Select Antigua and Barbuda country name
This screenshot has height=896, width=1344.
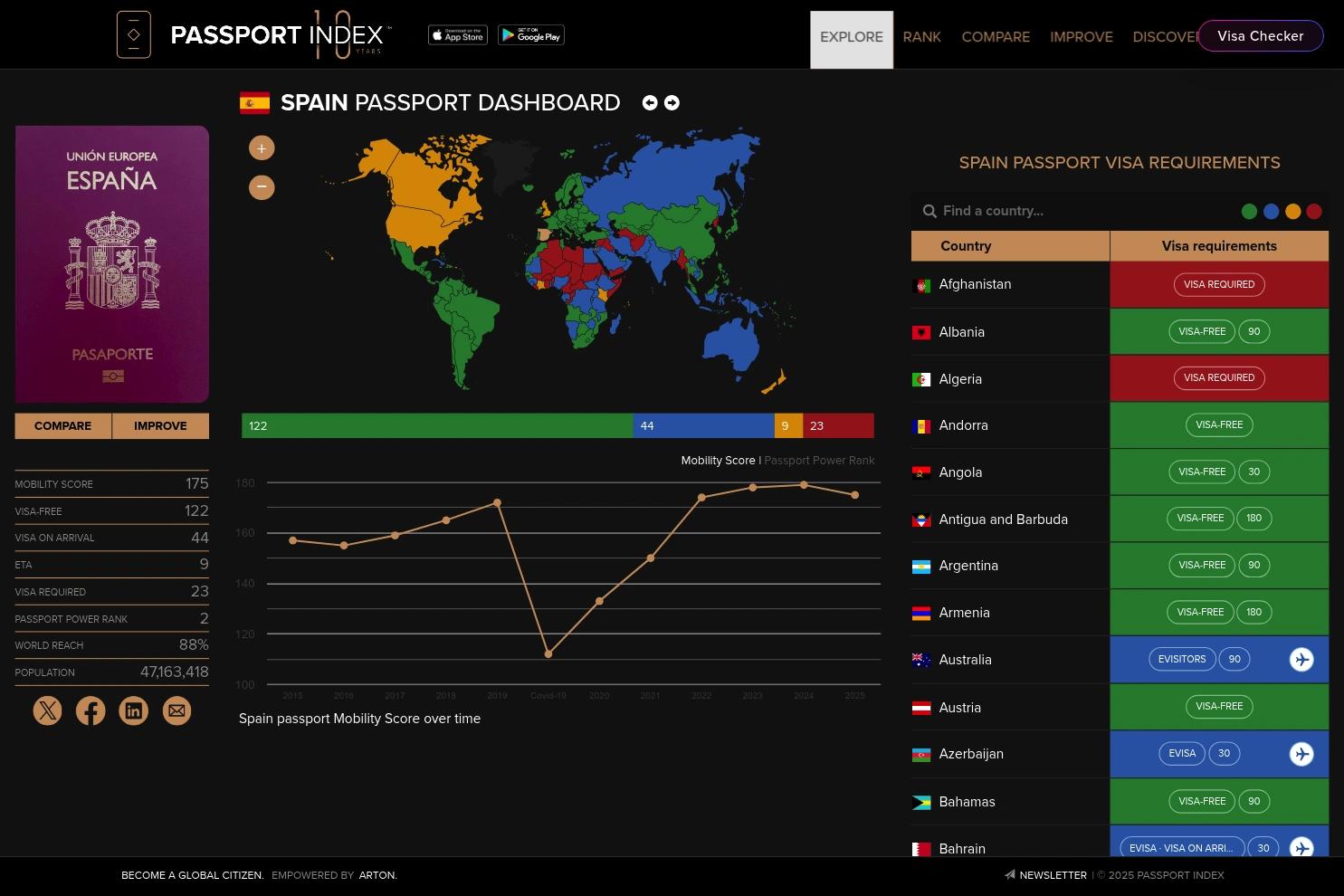pyautogui.click(x=1004, y=519)
